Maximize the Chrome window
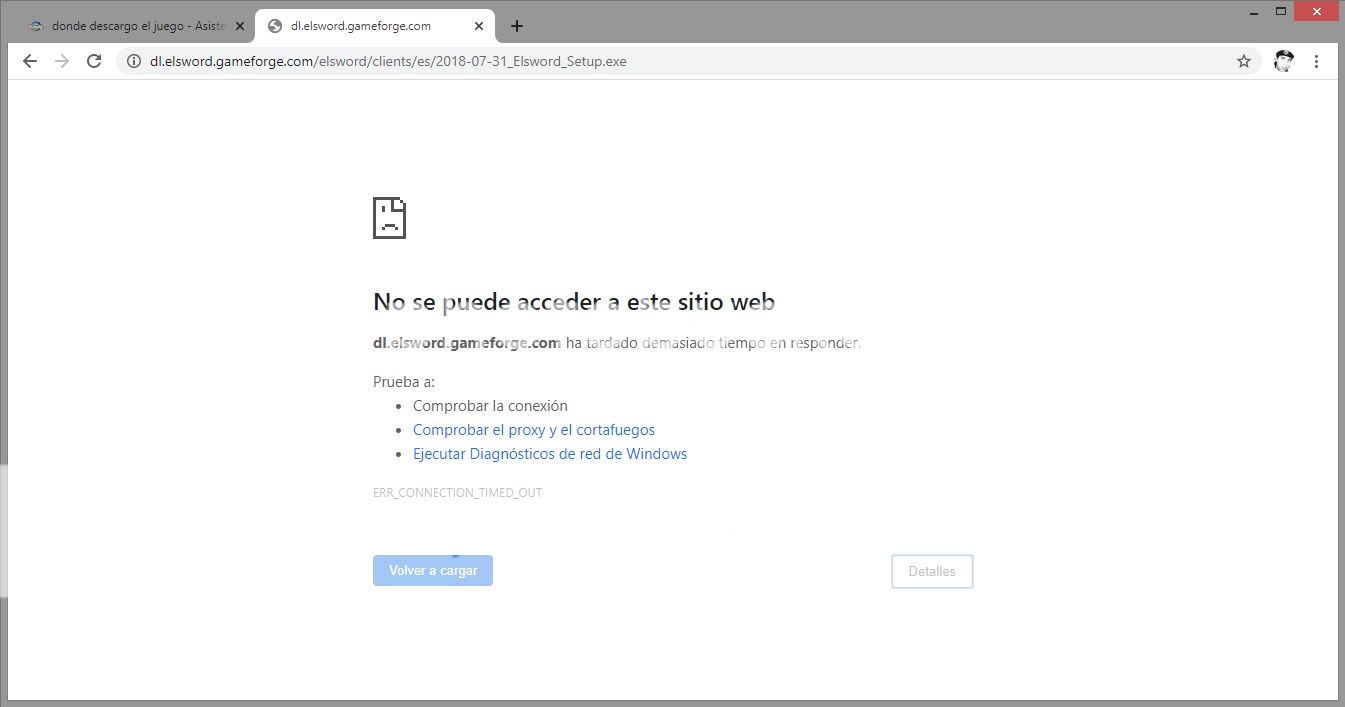Viewport: 1345px width, 707px height. pyautogui.click(x=1281, y=10)
